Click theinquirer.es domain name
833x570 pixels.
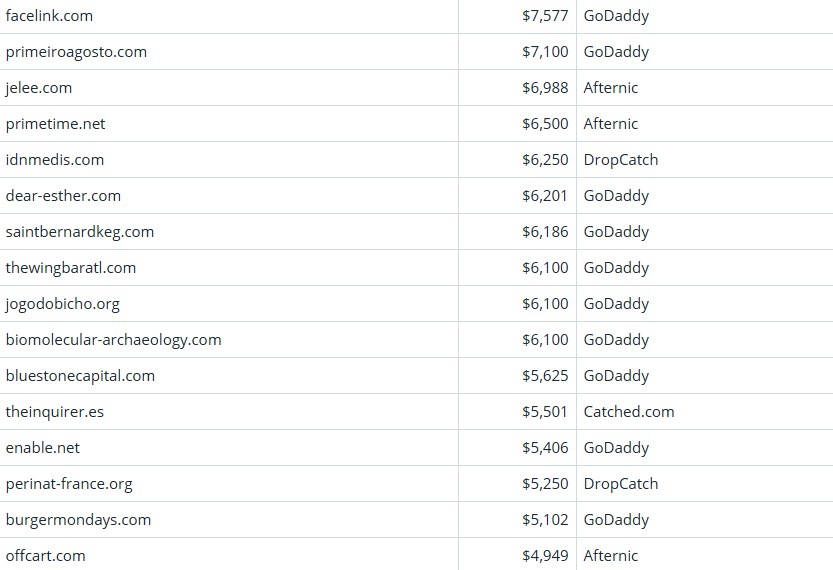[x=55, y=412]
